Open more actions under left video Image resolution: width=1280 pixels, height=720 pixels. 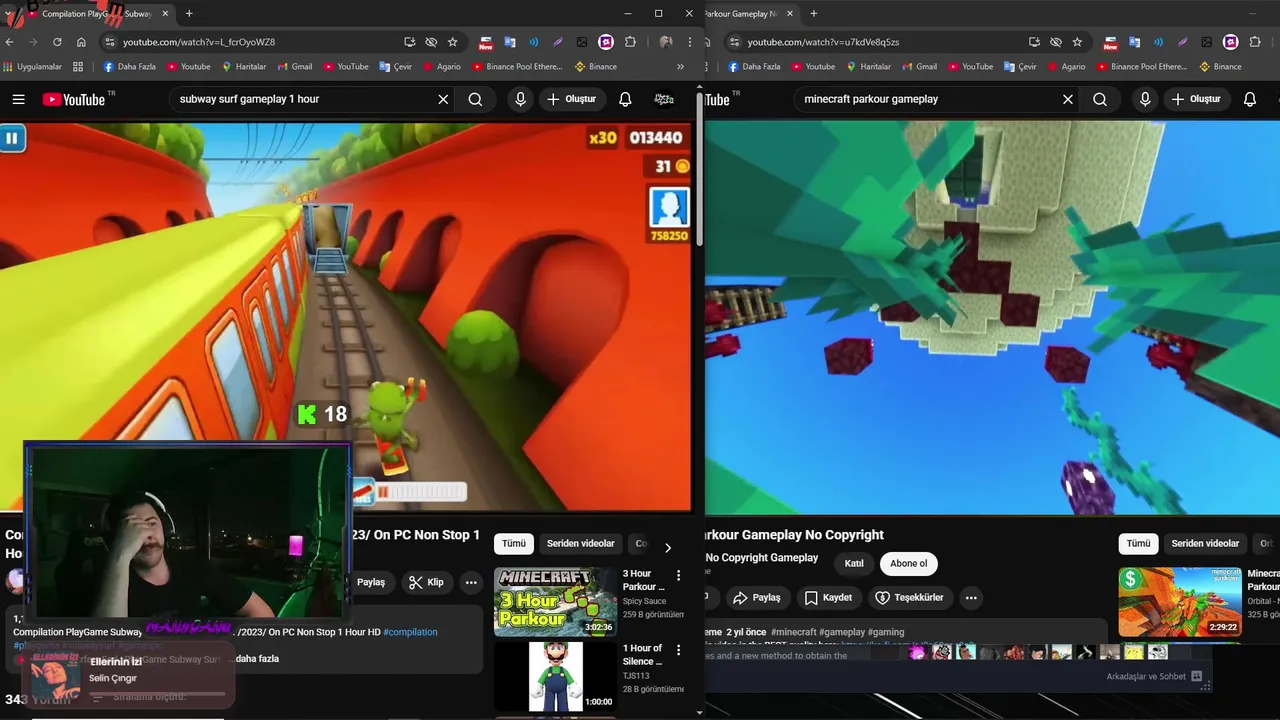tap(470, 582)
